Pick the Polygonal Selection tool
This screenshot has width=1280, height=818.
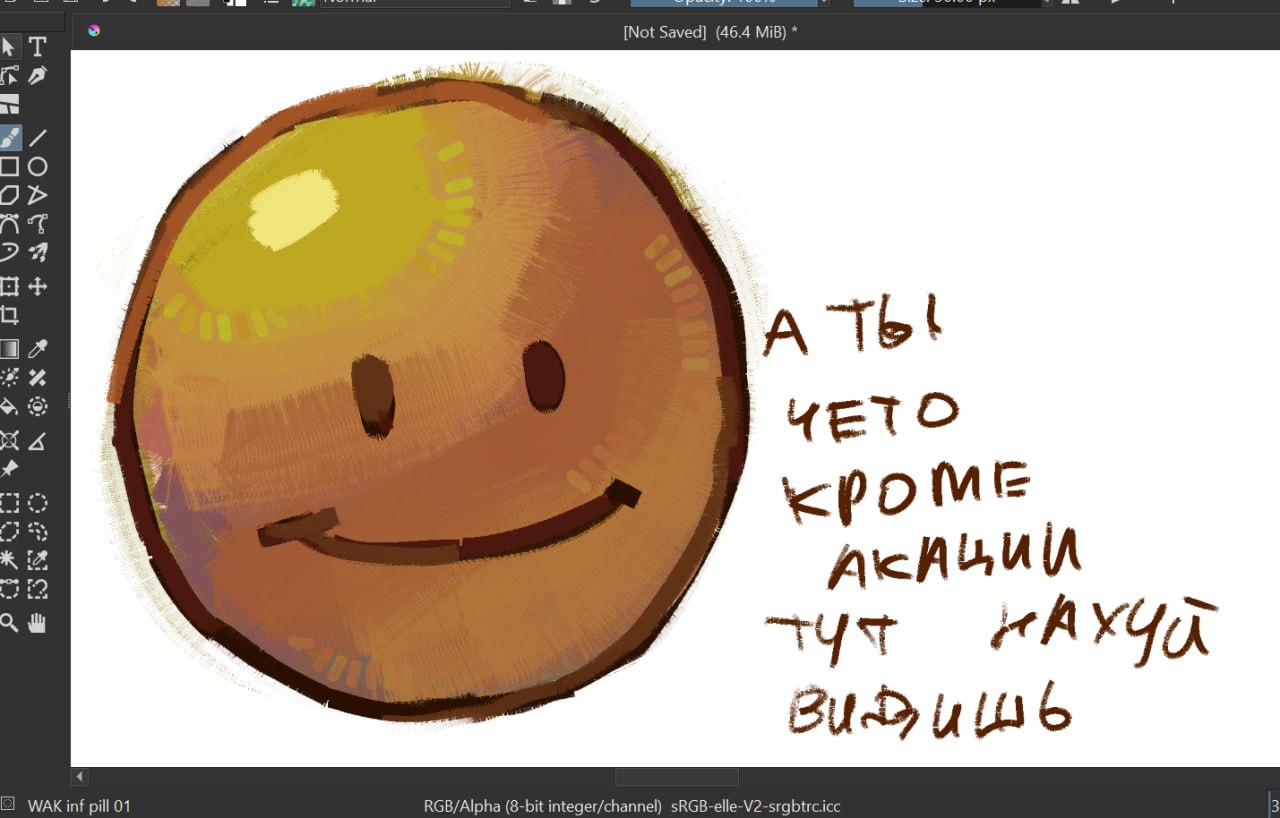tap(9, 531)
